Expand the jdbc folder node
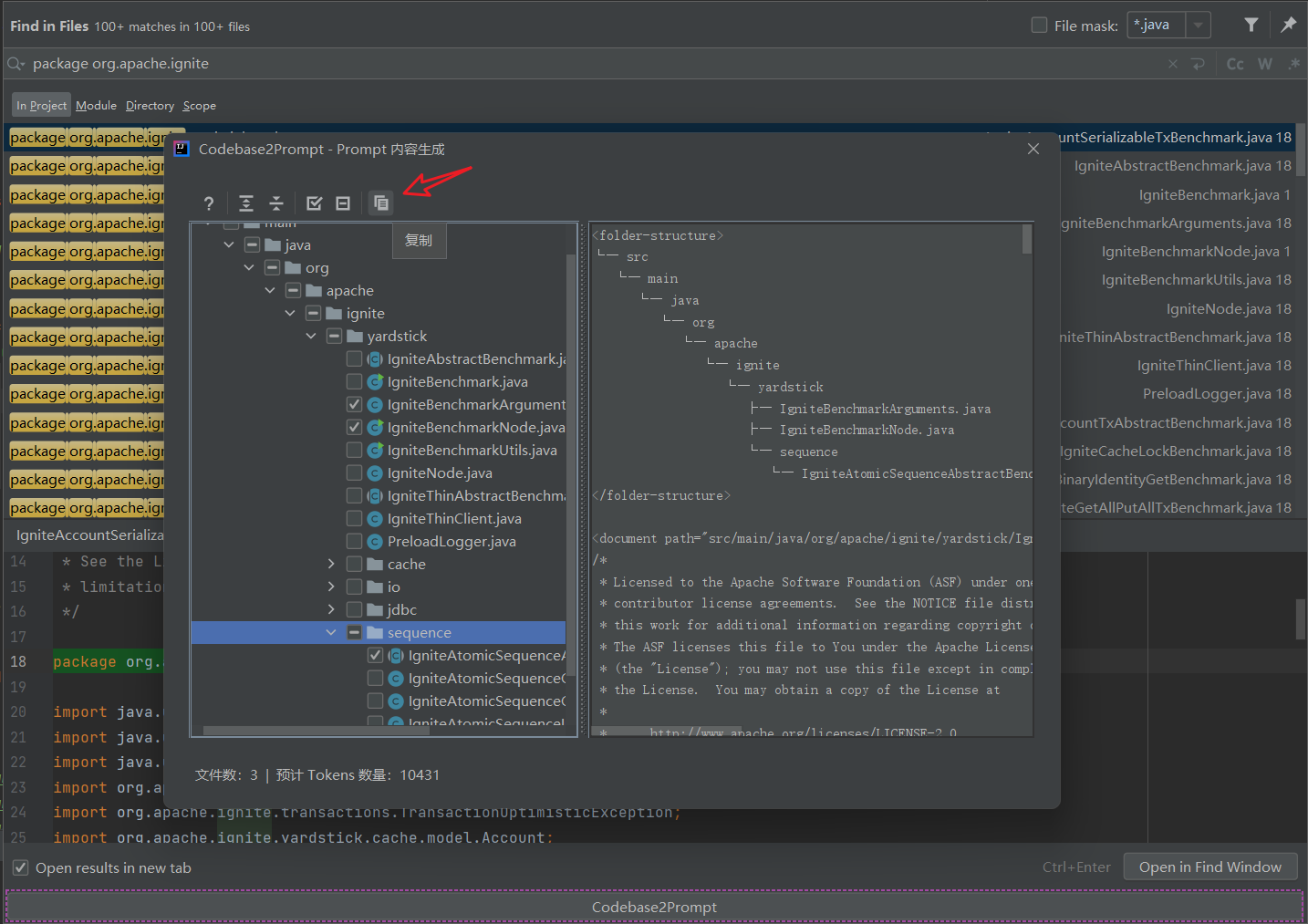This screenshot has height=924, width=1308. (331, 609)
